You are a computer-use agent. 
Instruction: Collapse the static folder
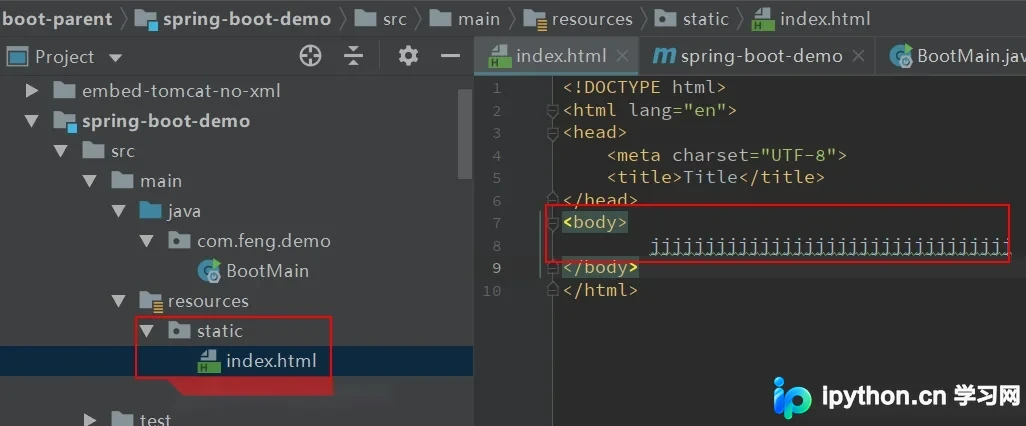click(x=147, y=331)
